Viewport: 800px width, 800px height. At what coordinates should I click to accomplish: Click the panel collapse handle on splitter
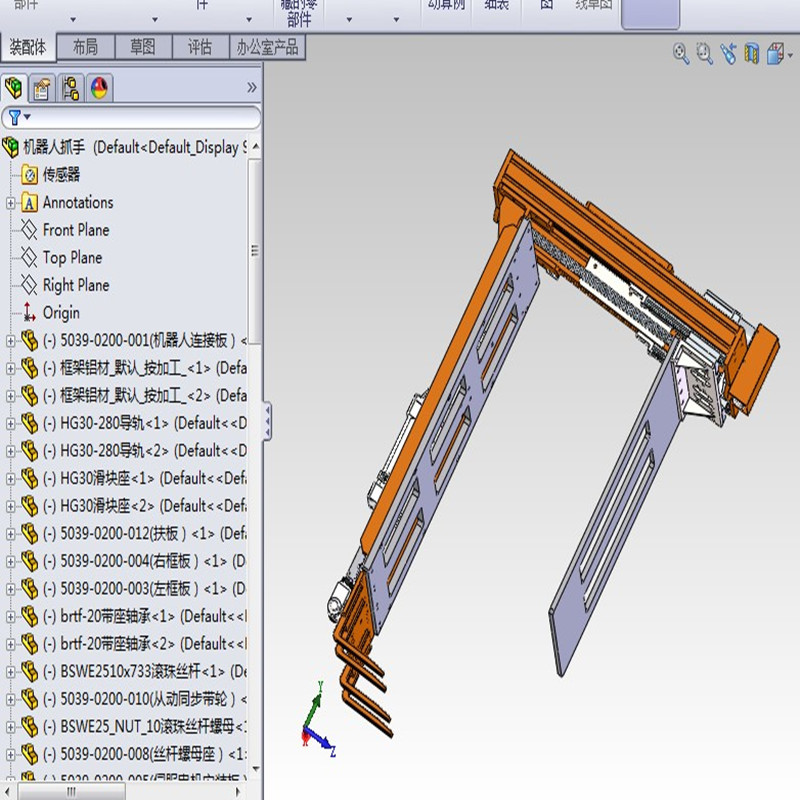[267, 421]
